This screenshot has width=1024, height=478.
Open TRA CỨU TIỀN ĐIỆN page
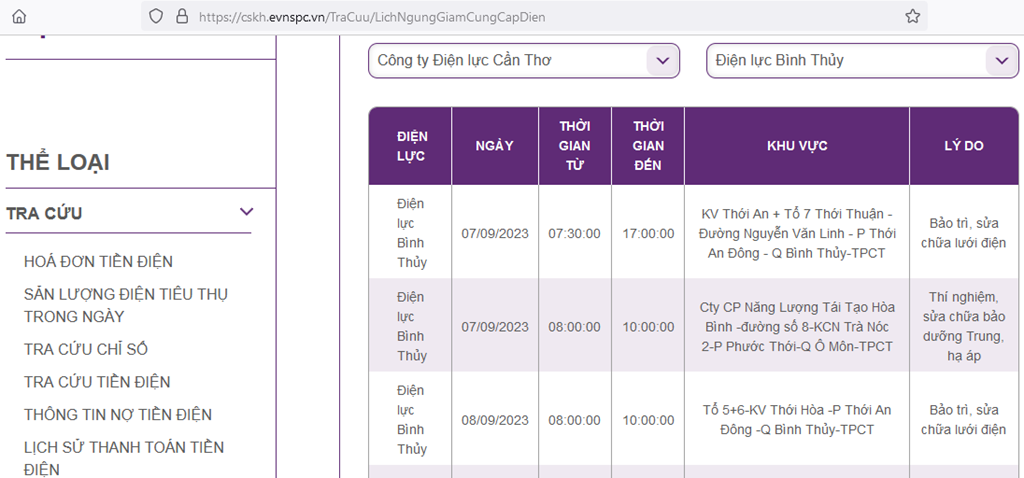tap(97, 381)
